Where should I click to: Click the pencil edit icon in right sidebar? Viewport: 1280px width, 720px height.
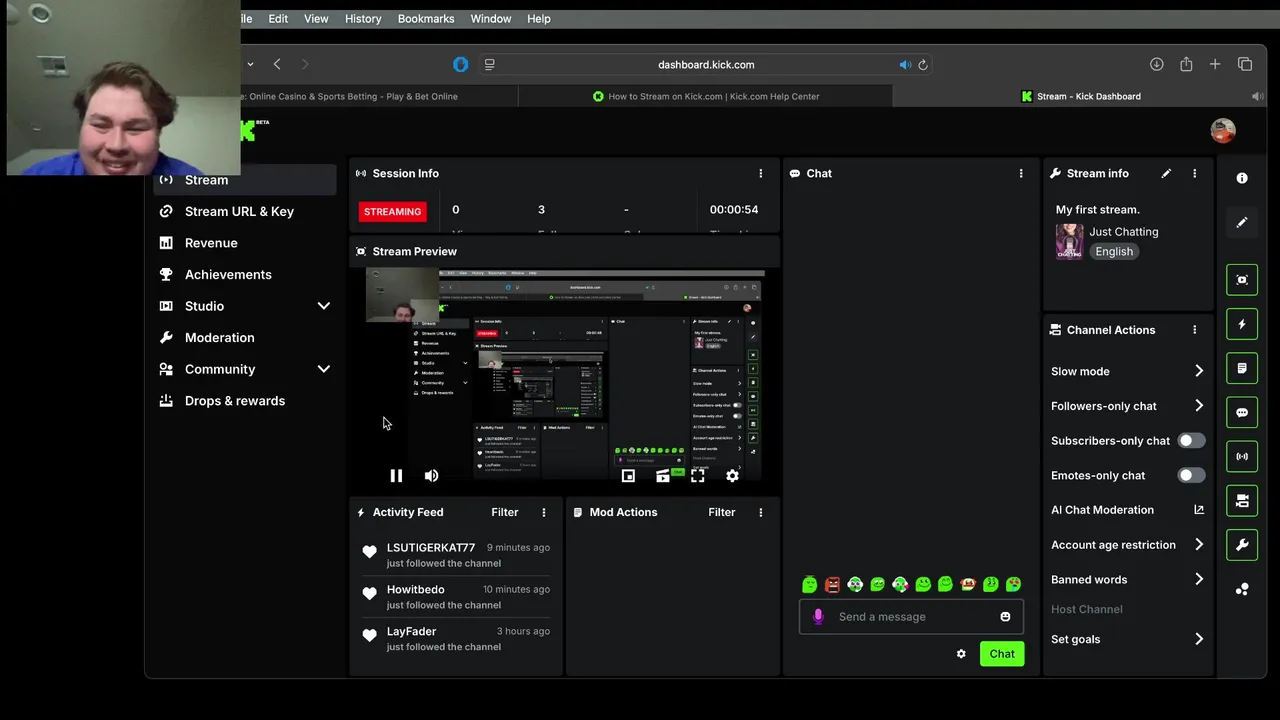click(x=1242, y=223)
